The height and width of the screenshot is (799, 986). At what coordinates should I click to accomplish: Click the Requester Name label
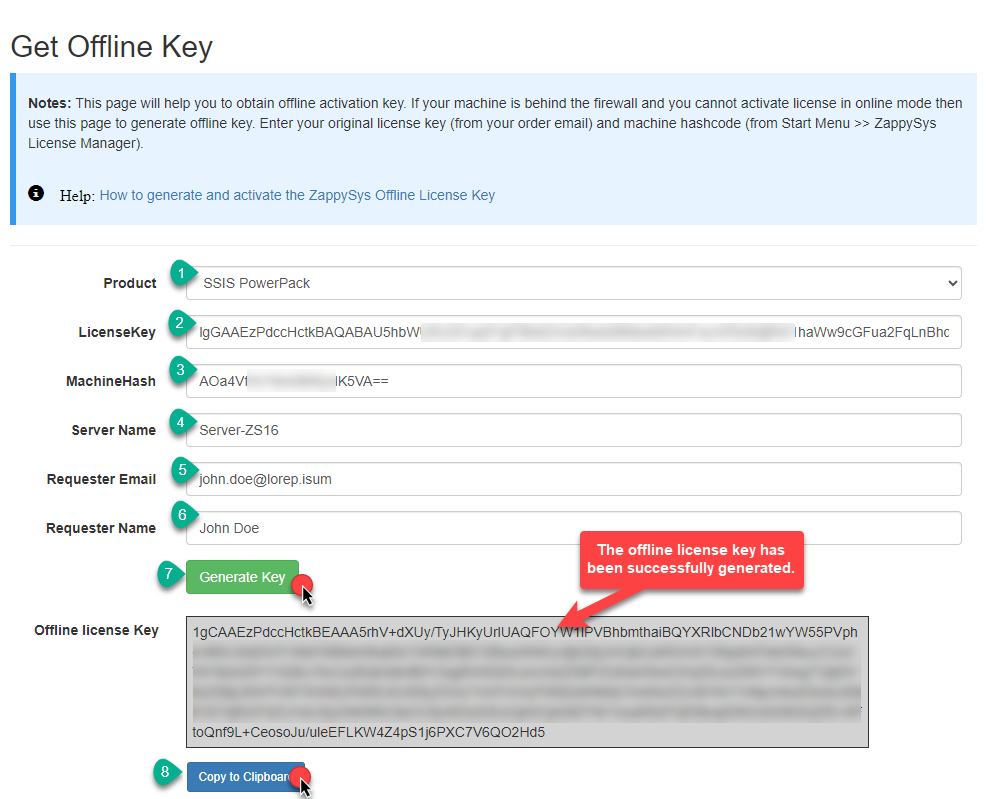(x=101, y=529)
